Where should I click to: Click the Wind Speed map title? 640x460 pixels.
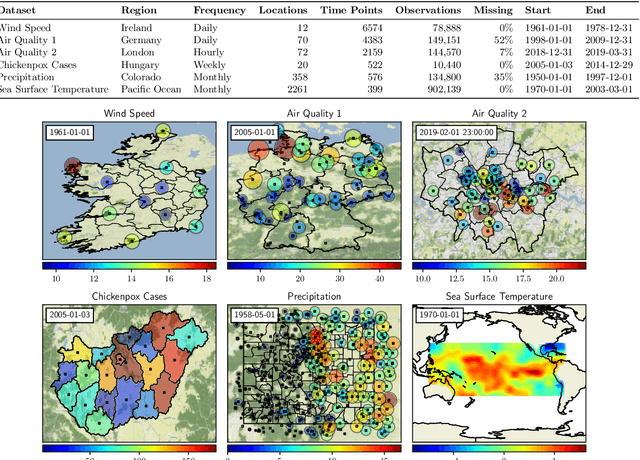129,113
